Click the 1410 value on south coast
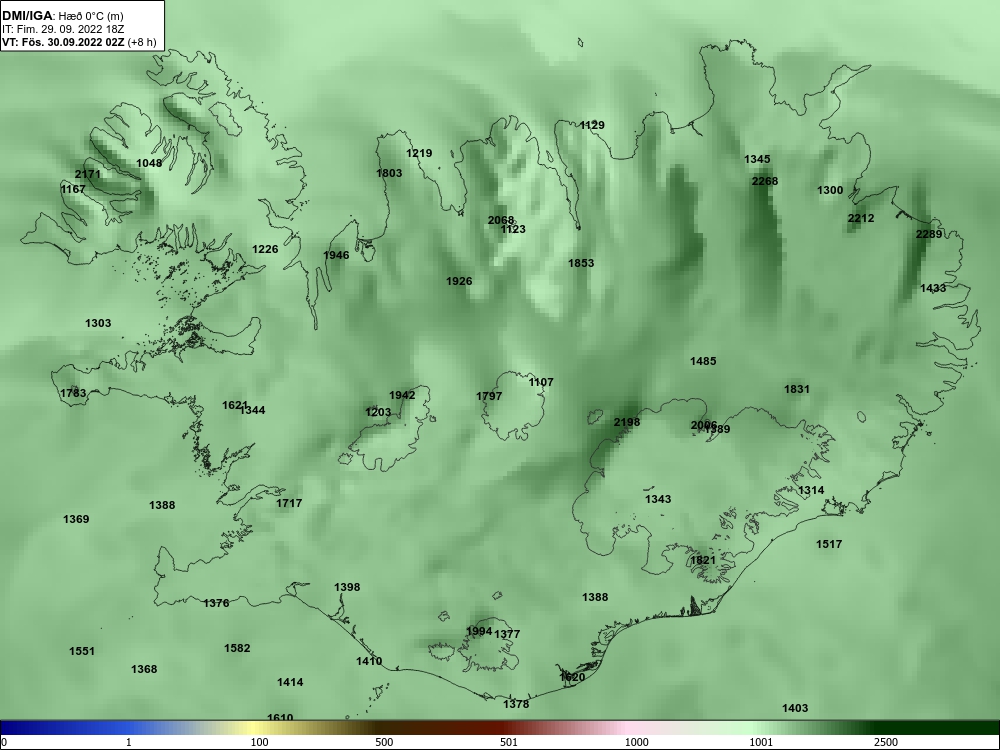 pyautogui.click(x=369, y=661)
